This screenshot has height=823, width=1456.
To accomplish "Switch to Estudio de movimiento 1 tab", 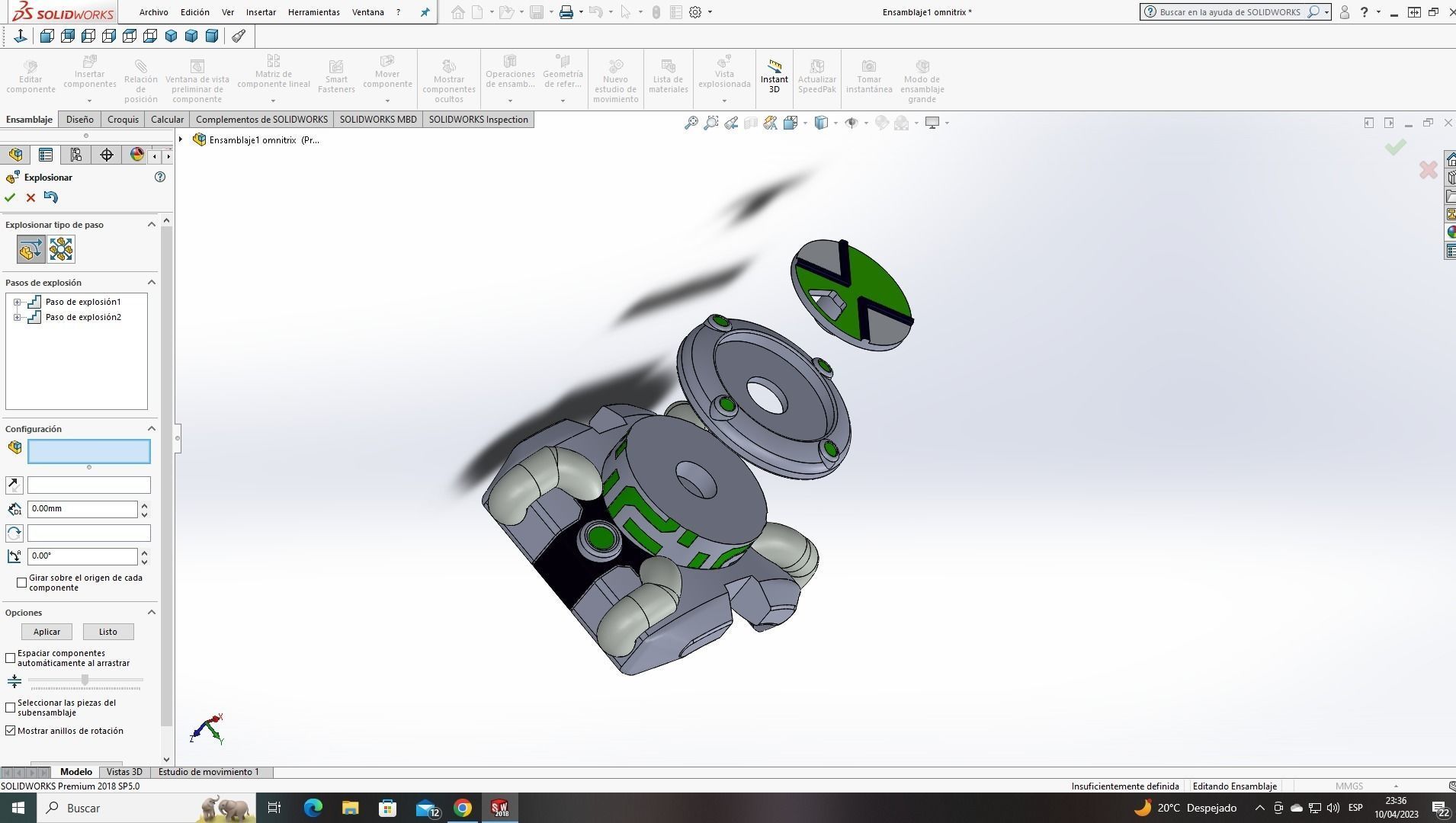I will 209,772.
